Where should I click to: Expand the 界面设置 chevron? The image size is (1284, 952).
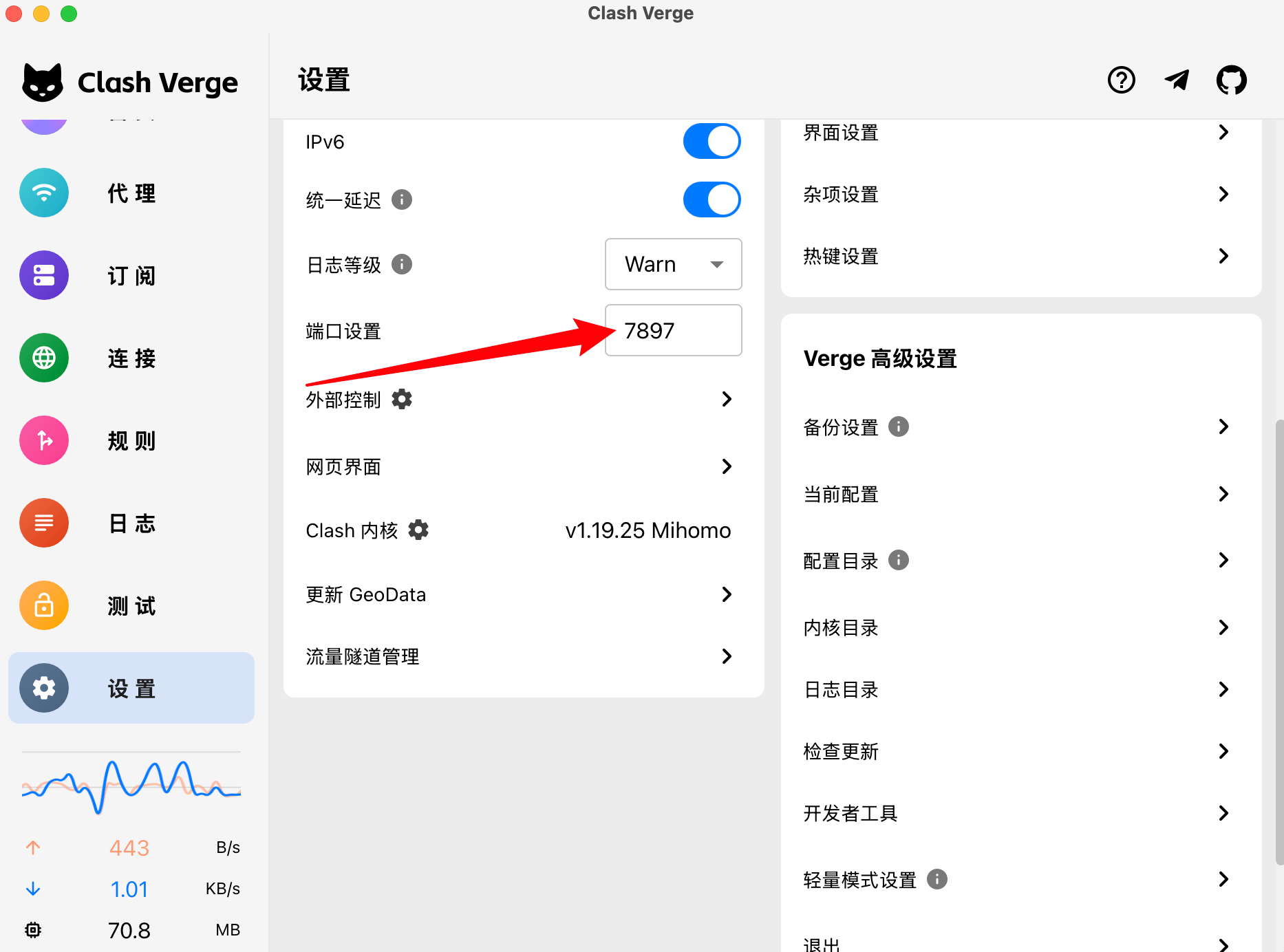[x=1223, y=132]
